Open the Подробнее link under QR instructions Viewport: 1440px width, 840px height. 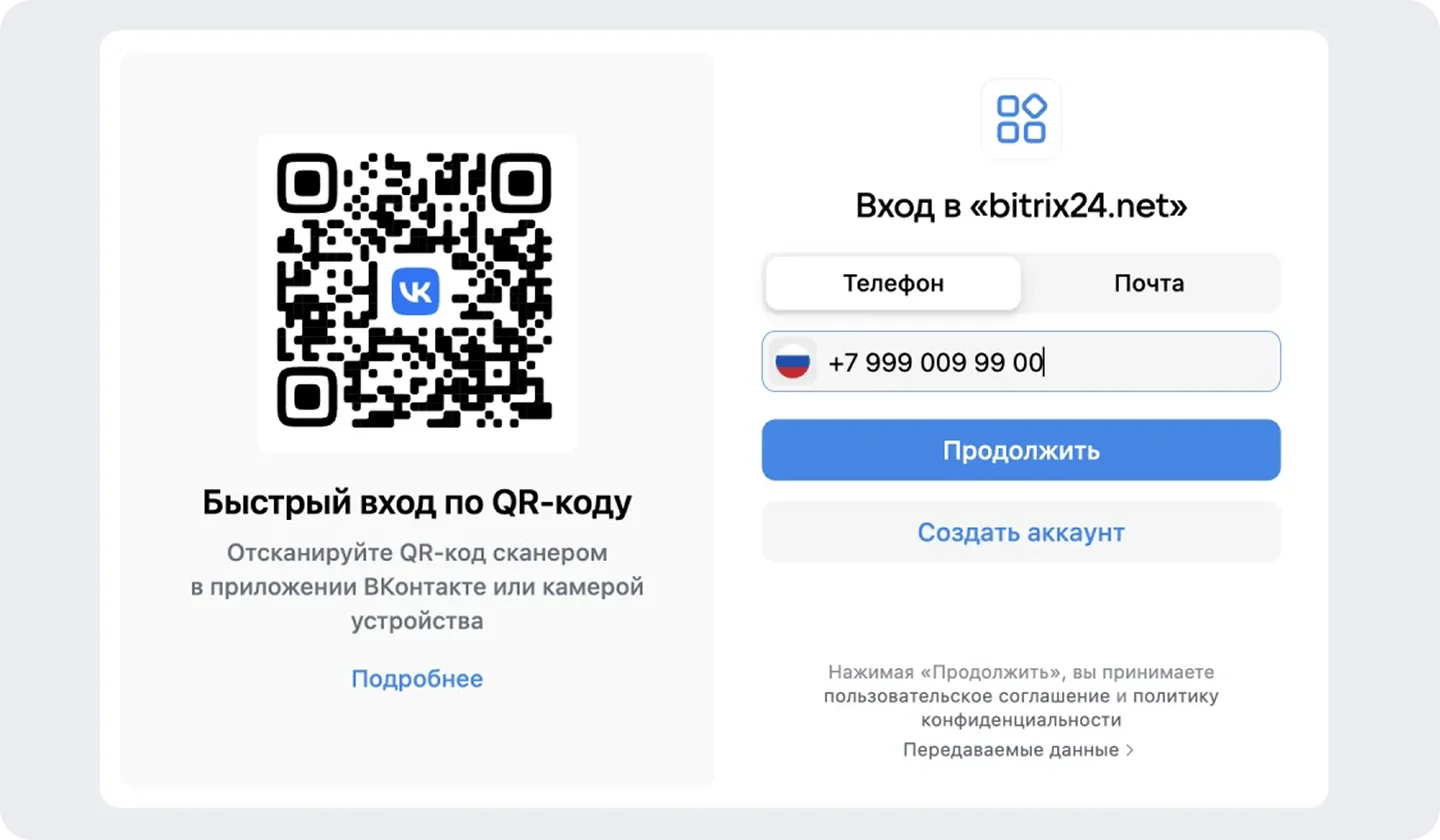(x=417, y=679)
